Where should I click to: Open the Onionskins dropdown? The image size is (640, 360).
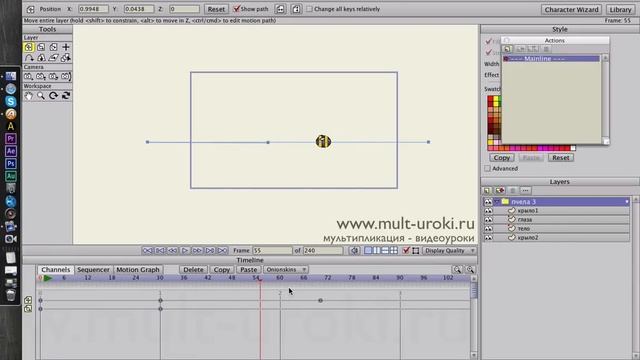tap(286, 270)
